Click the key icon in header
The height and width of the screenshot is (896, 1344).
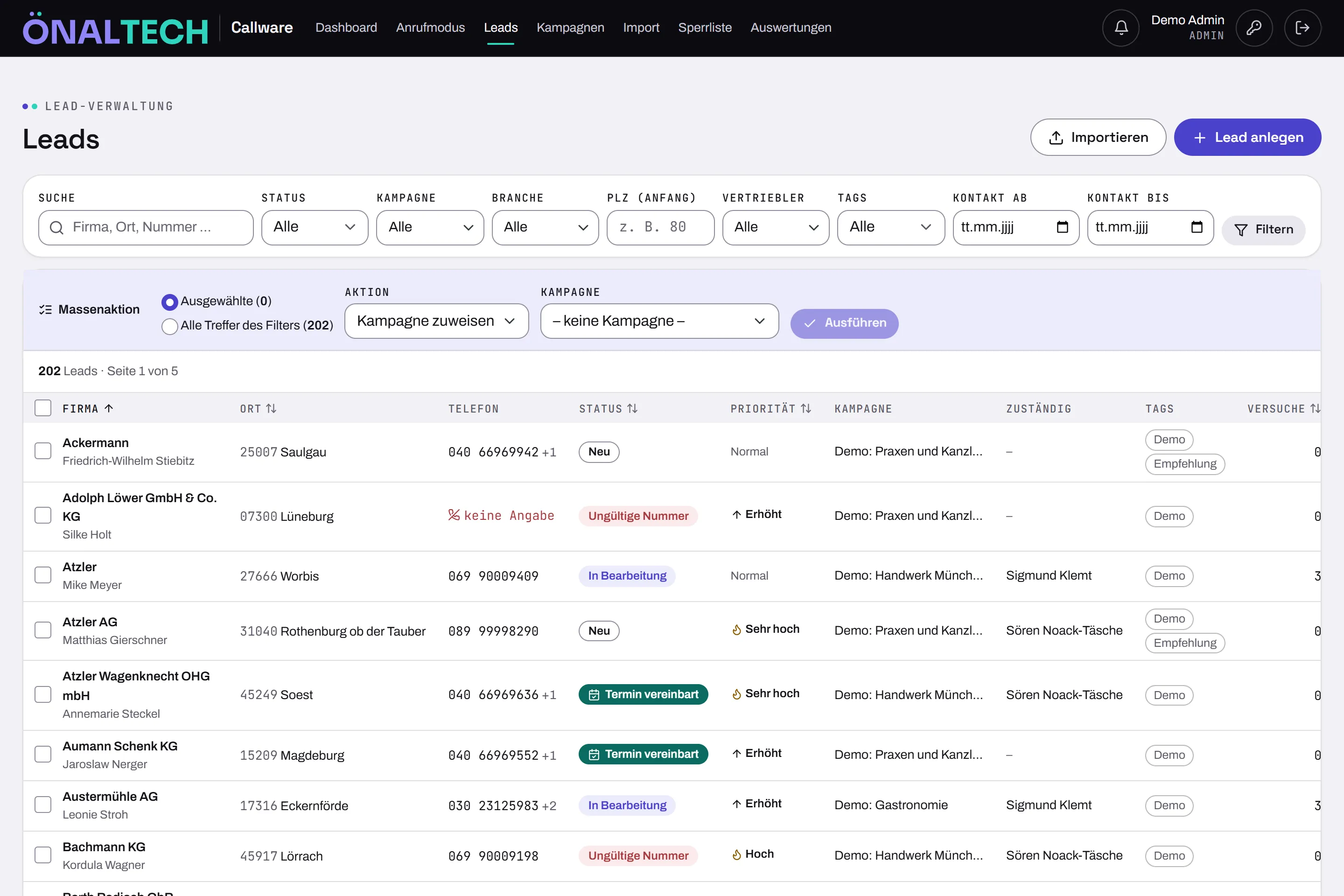tap(1254, 28)
